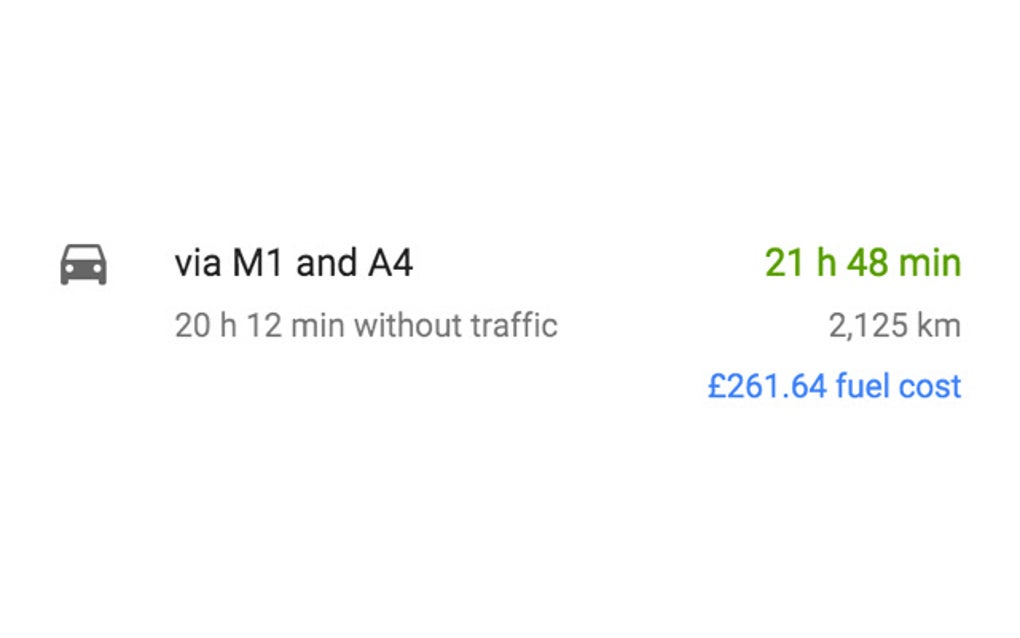The height and width of the screenshot is (638, 1020).
Task: Select the route via M1 and A4
Action: click(x=293, y=264)
